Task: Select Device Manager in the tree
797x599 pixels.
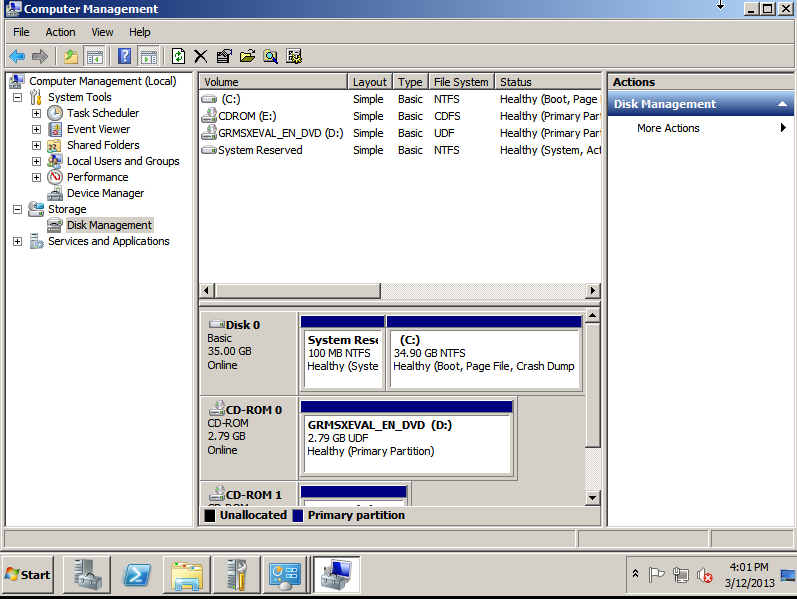Action: pos(105,193)
